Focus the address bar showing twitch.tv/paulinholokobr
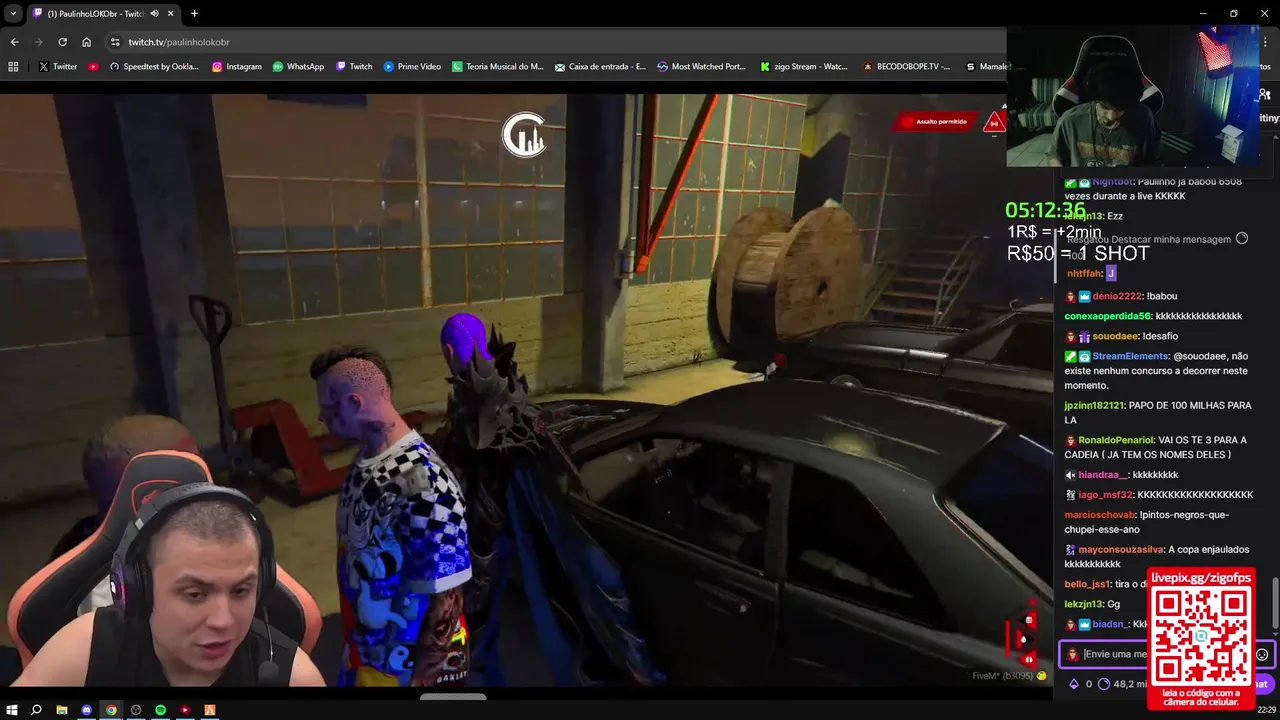The image size is (1280, 720). pos(560,42)
